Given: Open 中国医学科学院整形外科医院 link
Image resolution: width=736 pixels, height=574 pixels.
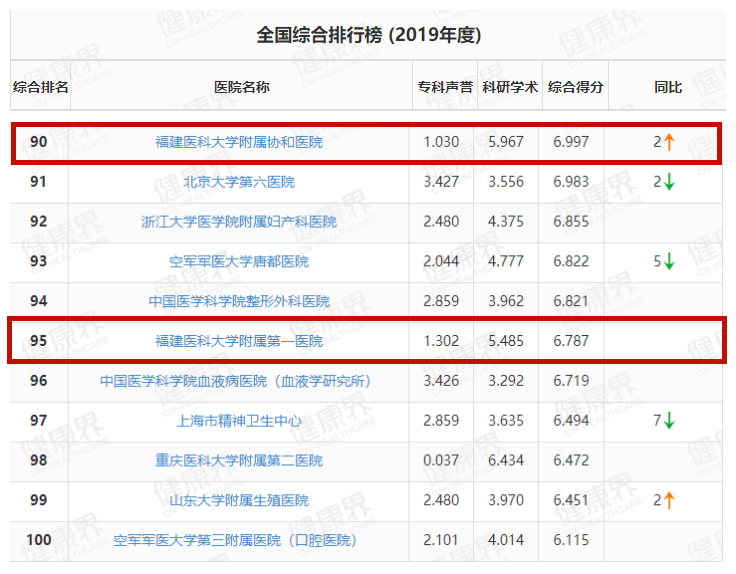Looking at the screenshot, I should pos(239,301).
